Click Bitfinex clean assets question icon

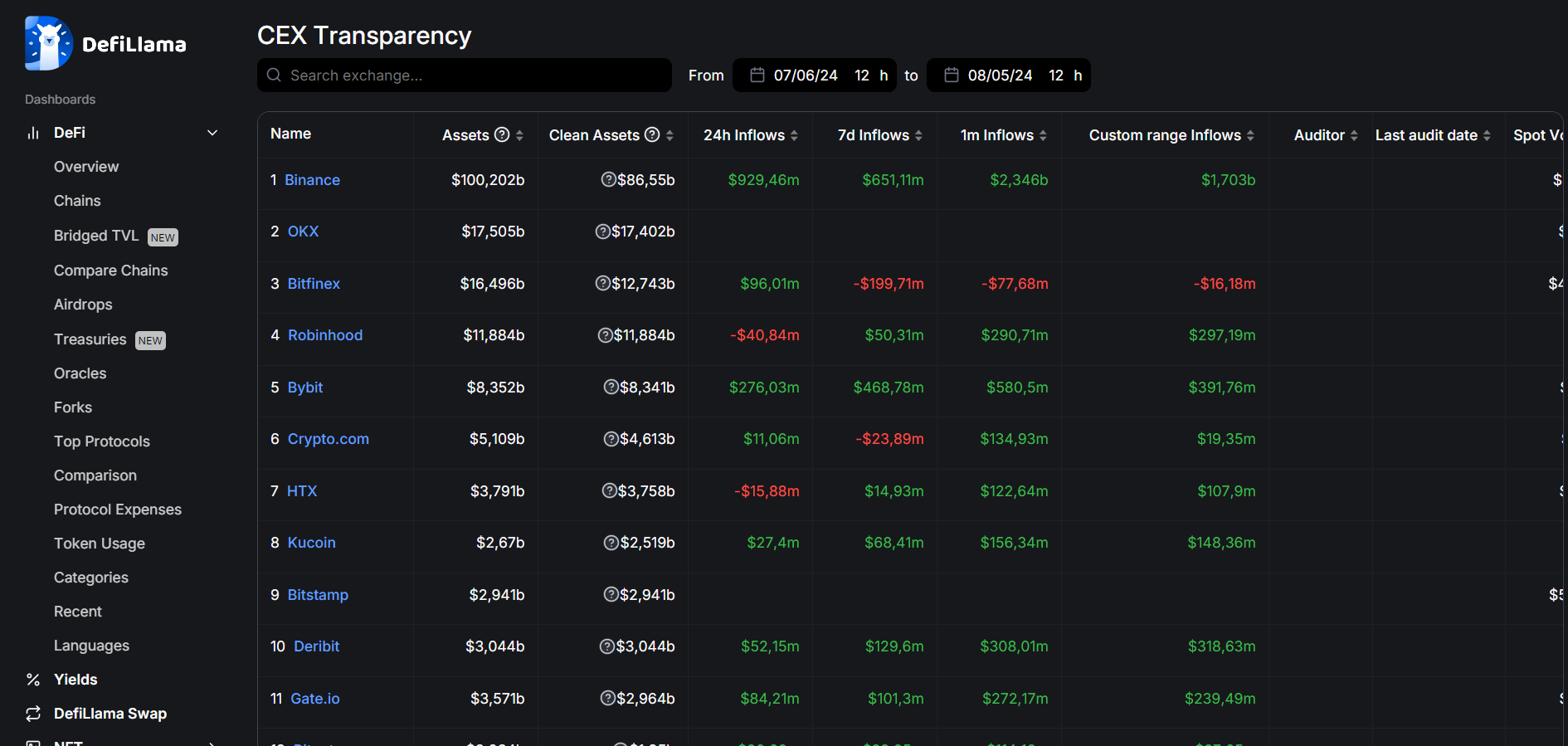603,284
